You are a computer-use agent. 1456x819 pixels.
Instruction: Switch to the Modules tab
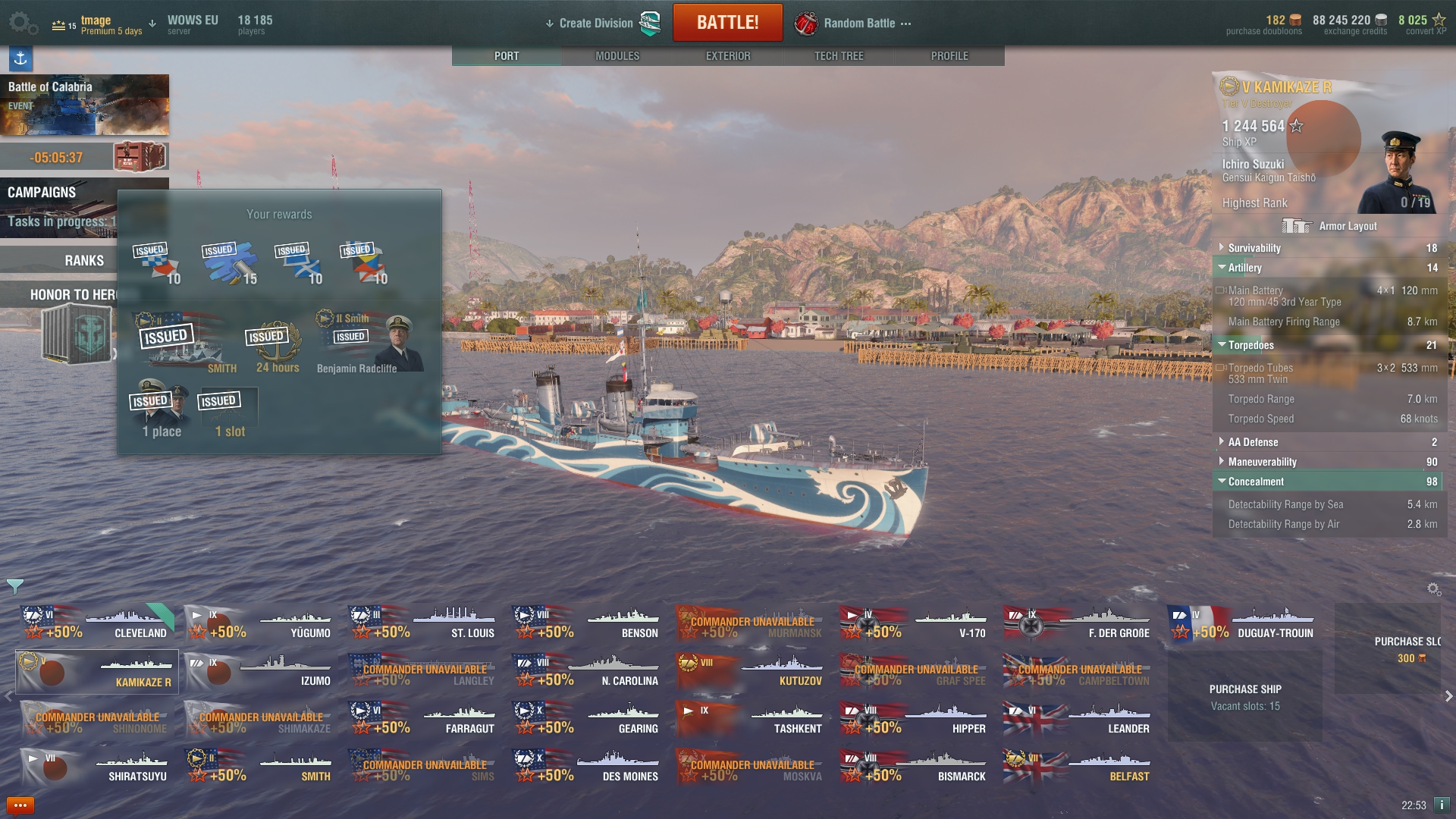pyautogui.click(x=617, y=56)
